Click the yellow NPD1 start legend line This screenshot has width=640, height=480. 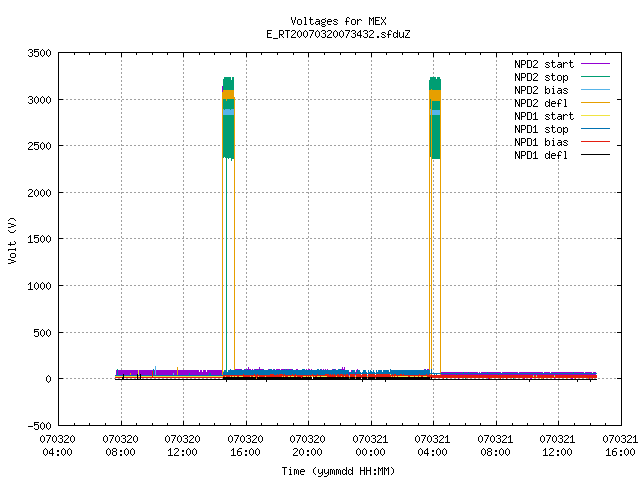tap(595, 116)
